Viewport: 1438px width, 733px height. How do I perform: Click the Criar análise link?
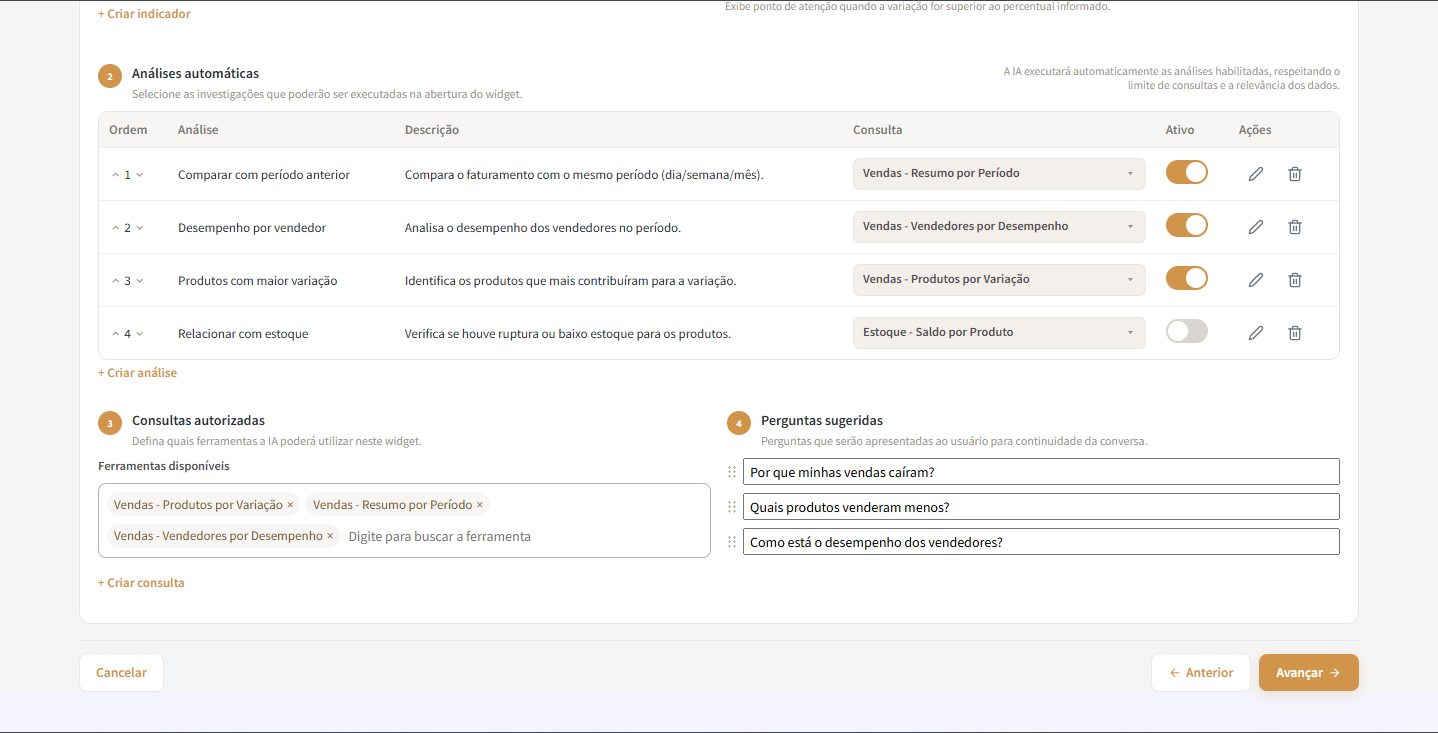coord(137,373)
